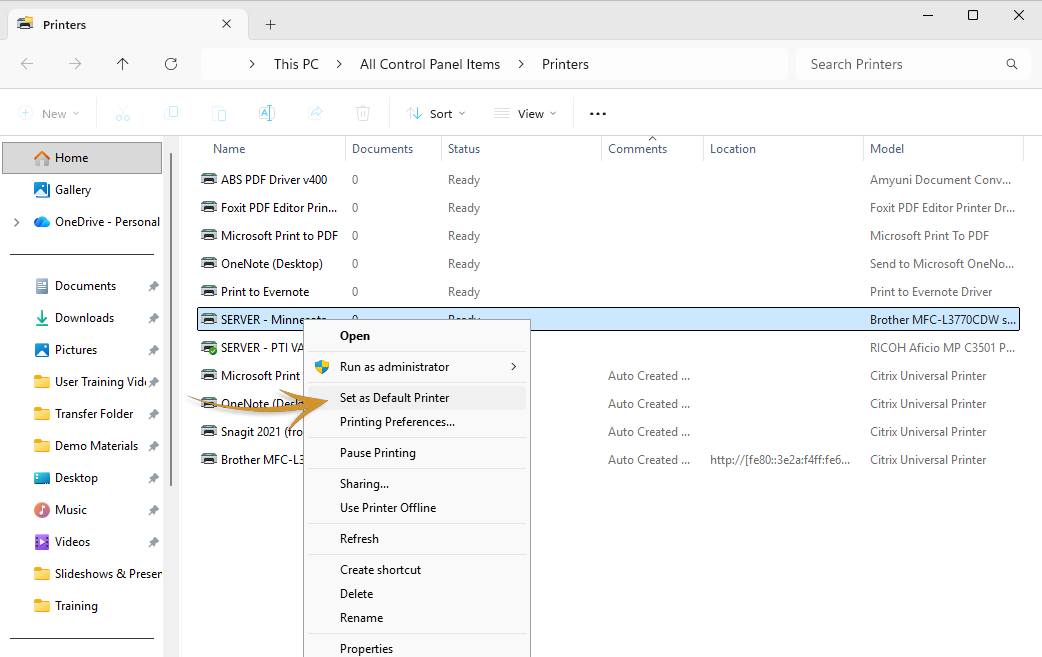
Task: Add a new tab with plus button
Action: 270,25
